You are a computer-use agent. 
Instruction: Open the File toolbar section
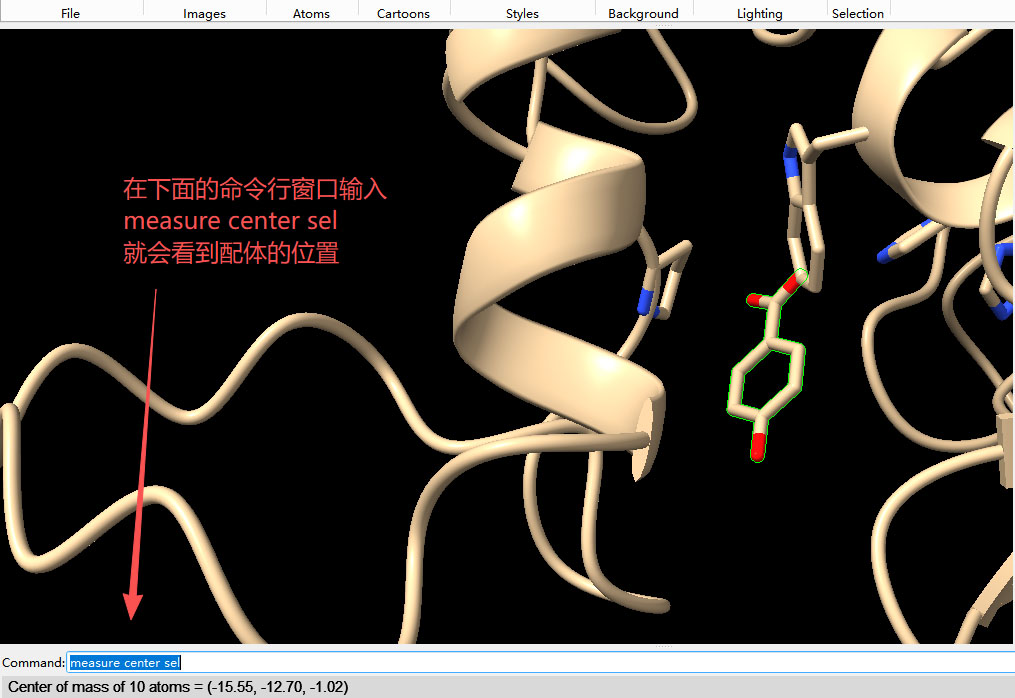(70, 13)
